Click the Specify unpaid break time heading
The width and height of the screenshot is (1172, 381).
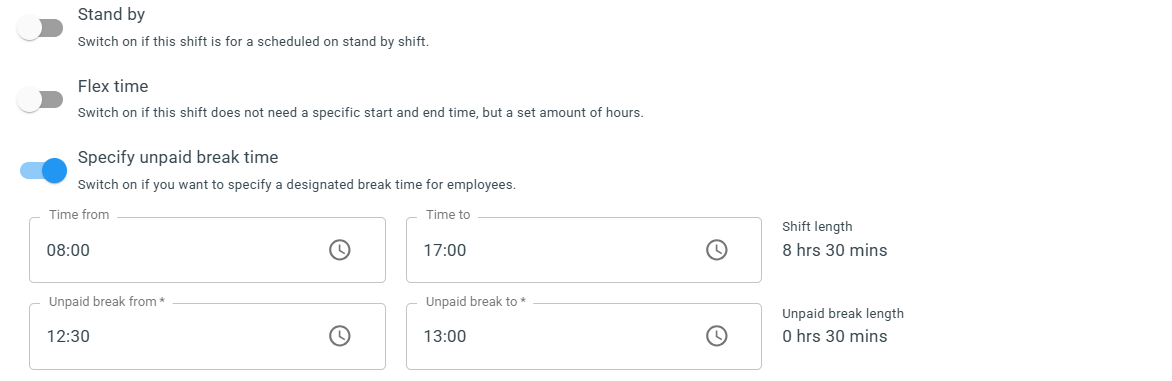tap(178, 158)
